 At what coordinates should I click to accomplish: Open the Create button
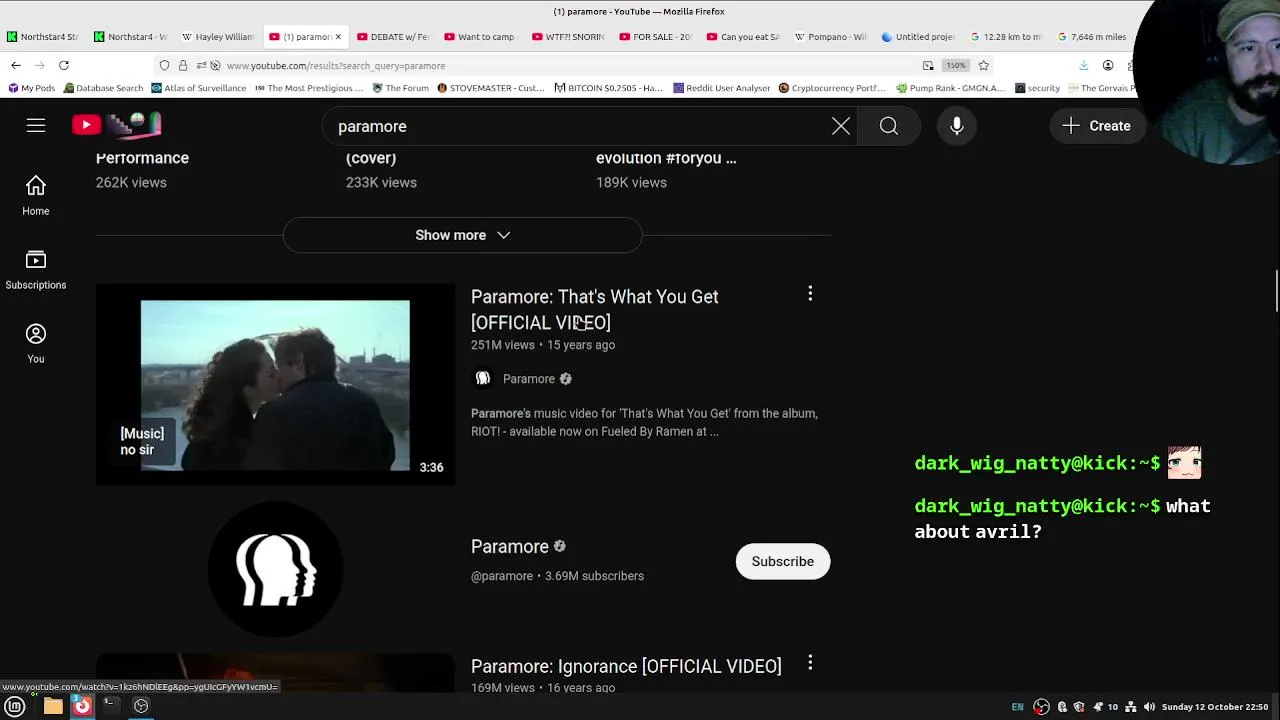pos(1097,126)
